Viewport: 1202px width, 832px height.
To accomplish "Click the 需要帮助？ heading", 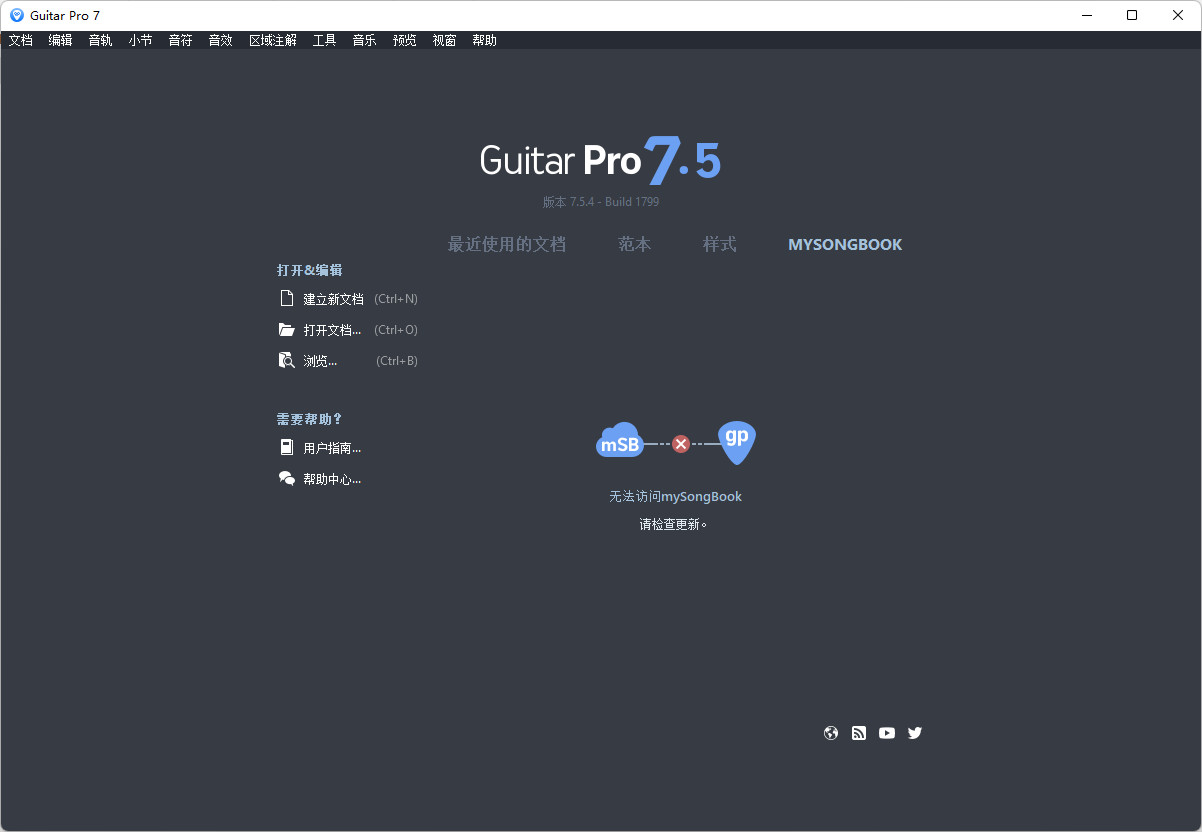I will click(x=310, y=419).
